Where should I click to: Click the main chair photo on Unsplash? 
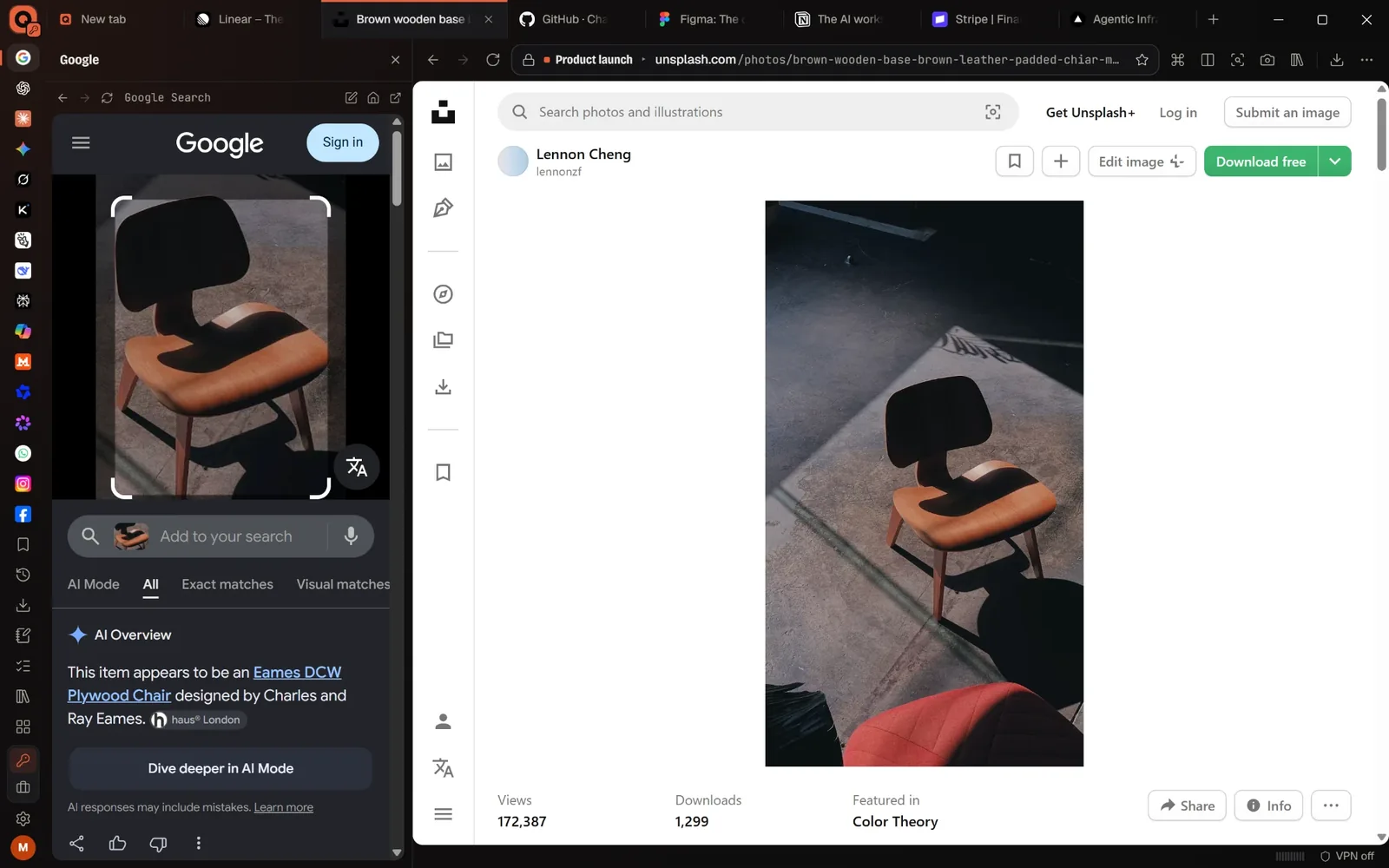pyautogui.click(x=924, y=483)
